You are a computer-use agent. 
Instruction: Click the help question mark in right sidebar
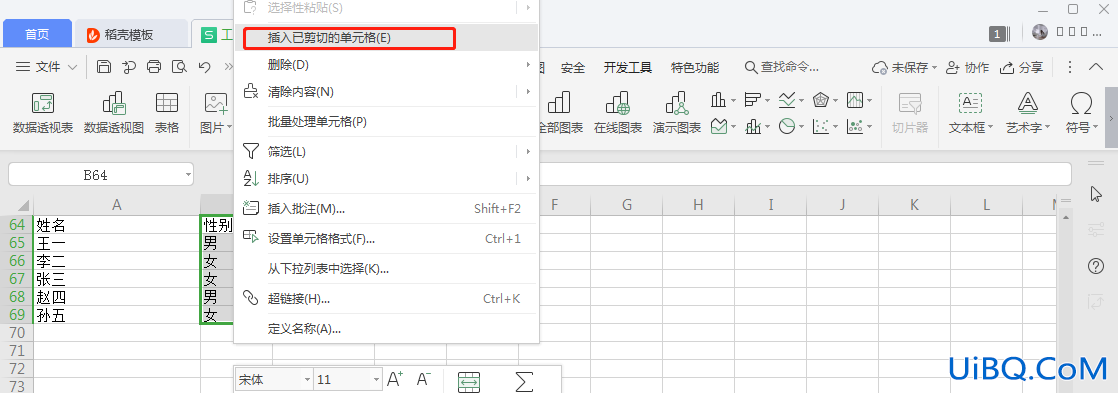click(1096, 266)
